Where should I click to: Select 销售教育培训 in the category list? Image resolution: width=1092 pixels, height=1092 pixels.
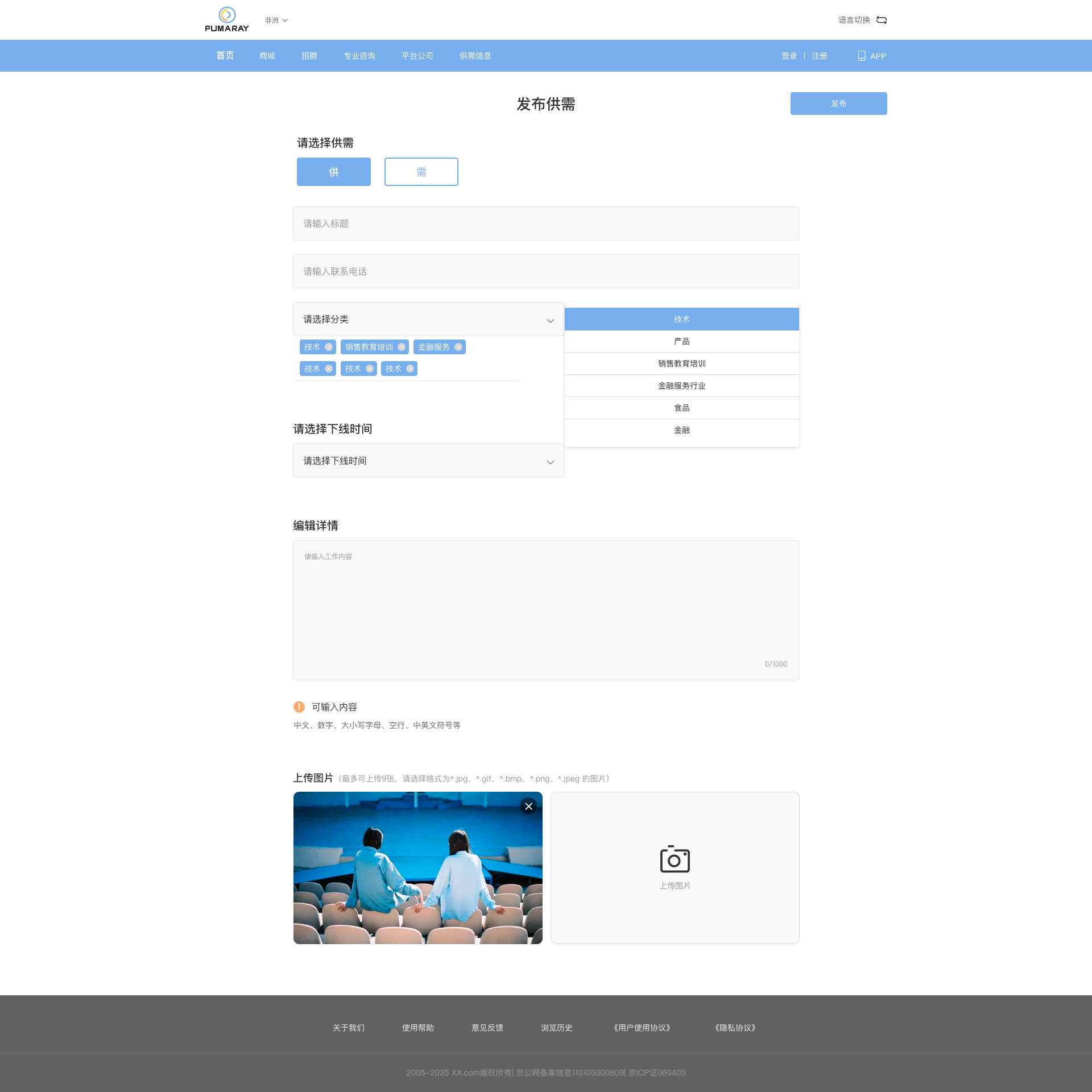pos(682,363)
